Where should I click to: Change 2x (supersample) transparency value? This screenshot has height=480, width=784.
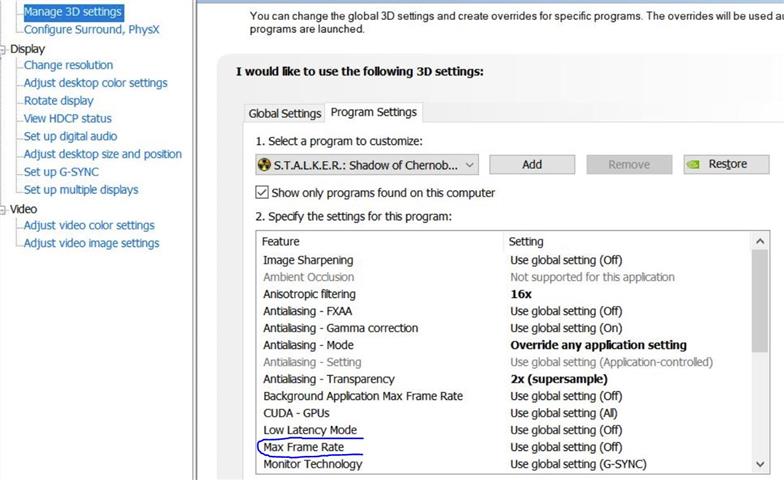coord(559,379)
